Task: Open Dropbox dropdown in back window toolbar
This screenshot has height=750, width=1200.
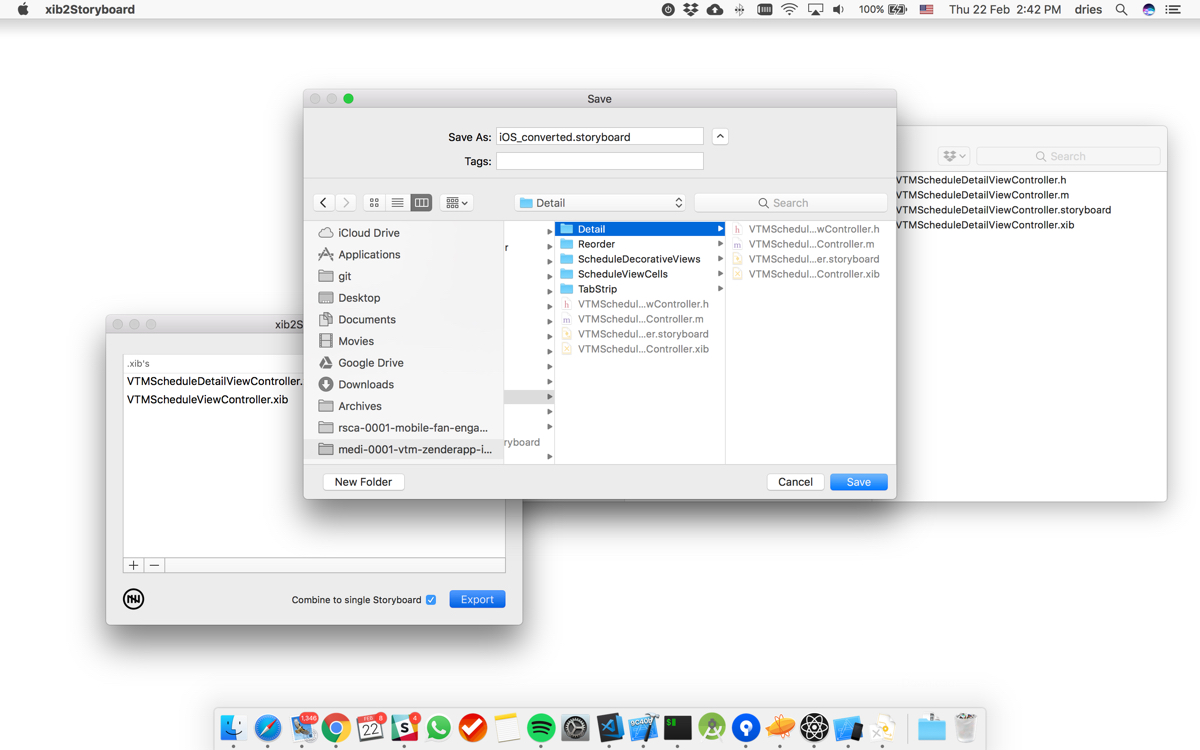Action: pyautogui.click(x=954, y=156)
